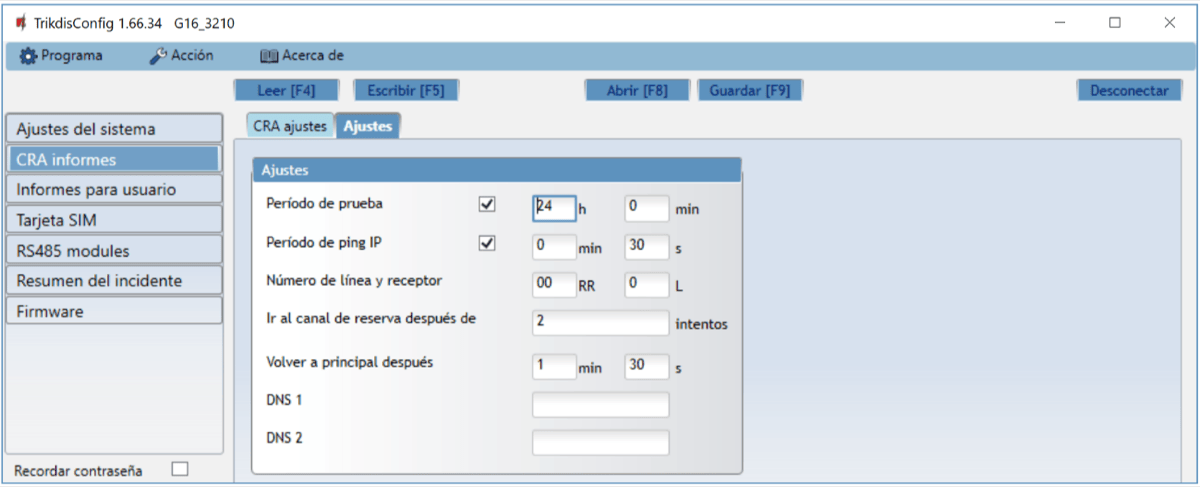Open Informes para usuario section
The image size is (1200, 487).
[113, 189]
